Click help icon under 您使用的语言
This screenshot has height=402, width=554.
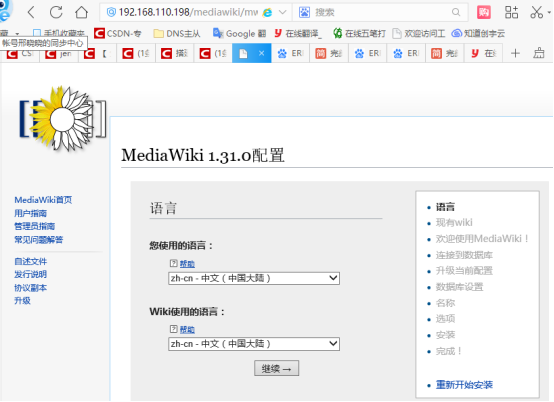[x=173, y=263]
